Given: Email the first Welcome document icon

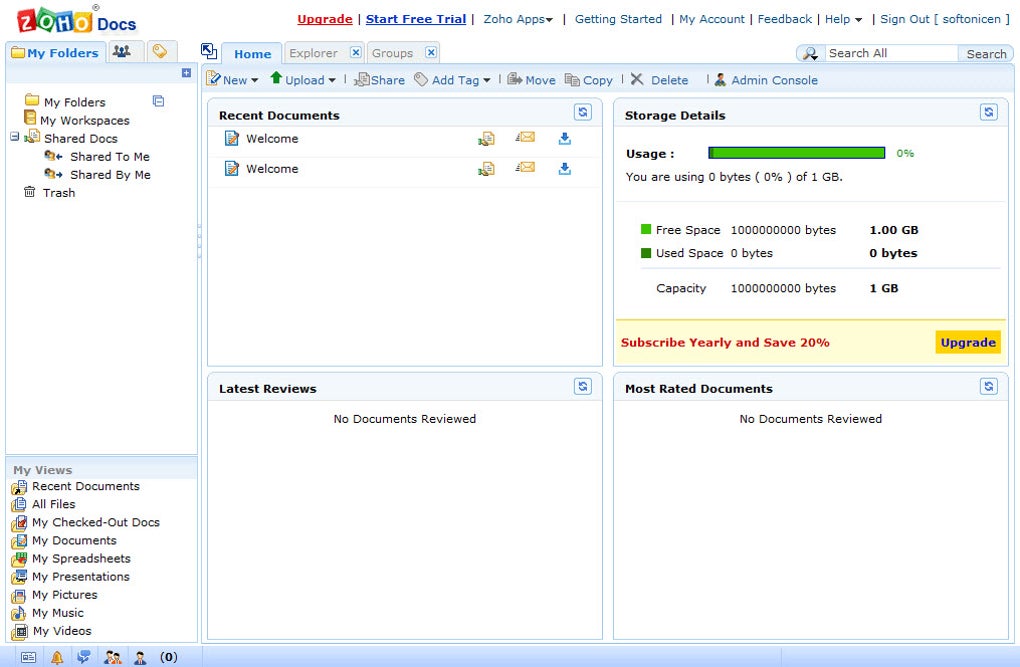Looking at the screenshot, I should (525, 137).
